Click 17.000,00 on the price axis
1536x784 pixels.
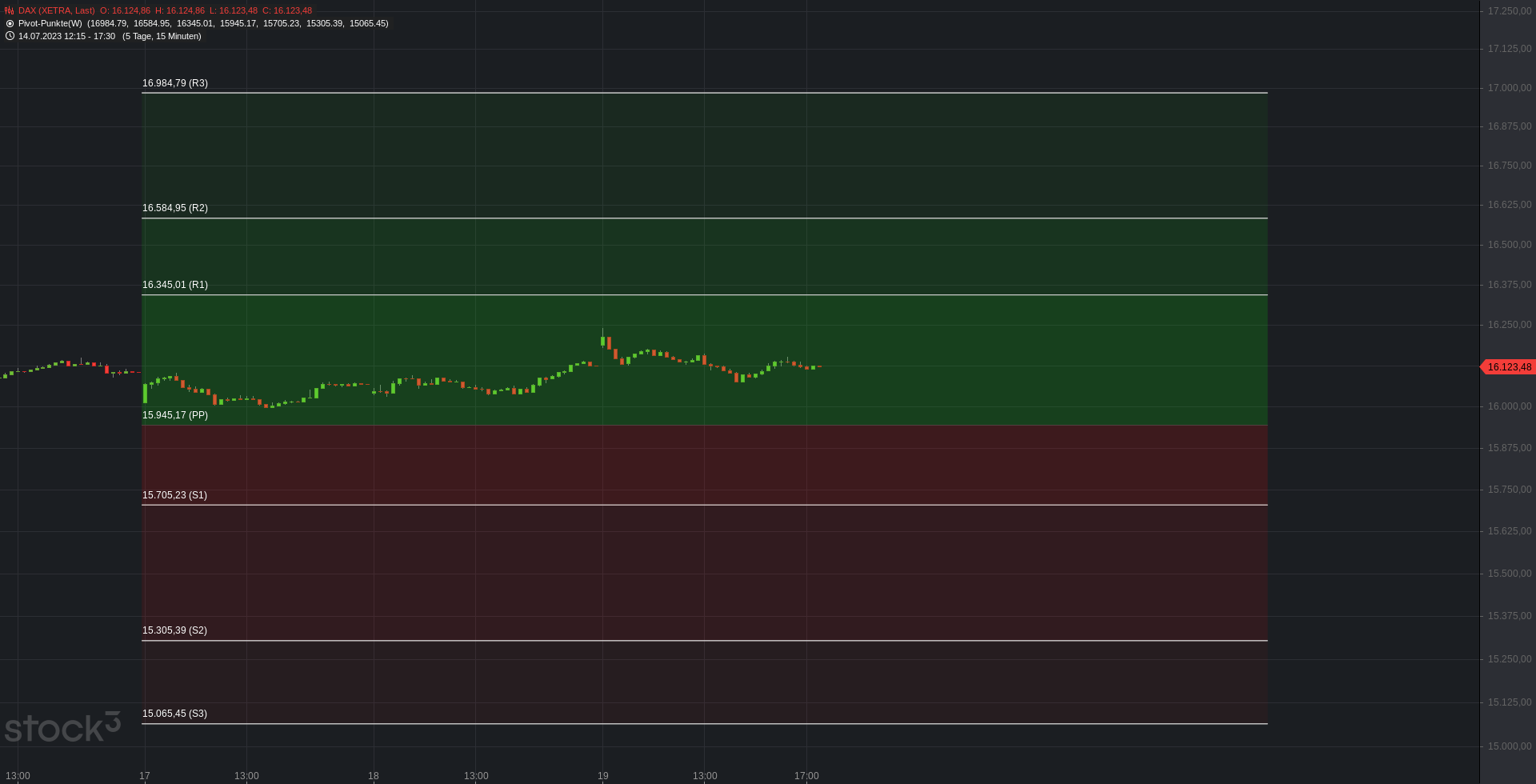pos(1509,88)
